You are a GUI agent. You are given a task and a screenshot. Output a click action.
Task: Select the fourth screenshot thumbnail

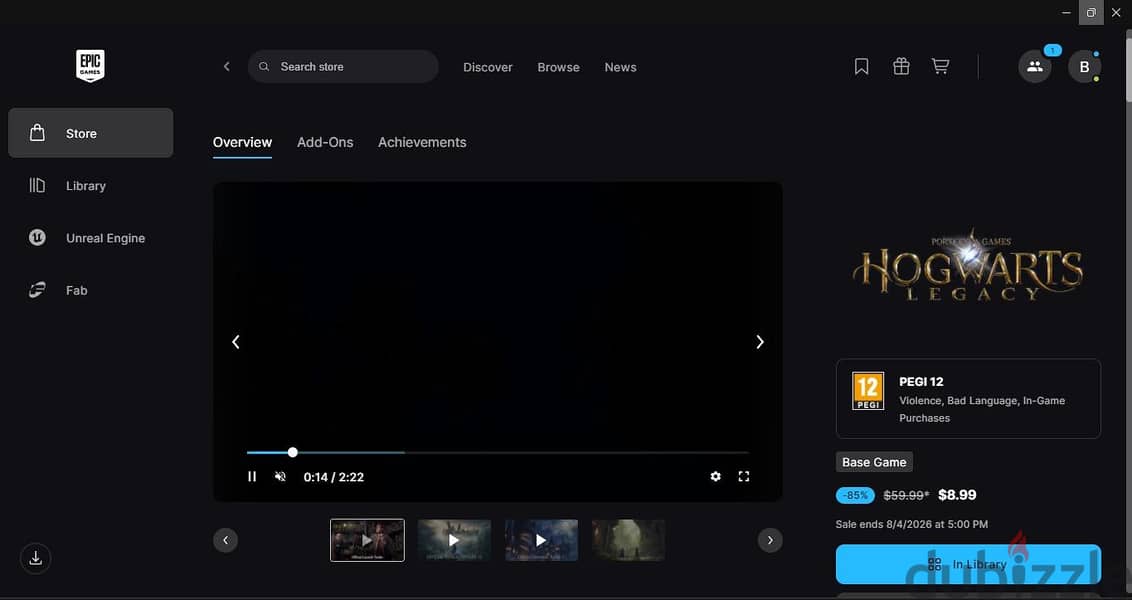tap(628, 539)
